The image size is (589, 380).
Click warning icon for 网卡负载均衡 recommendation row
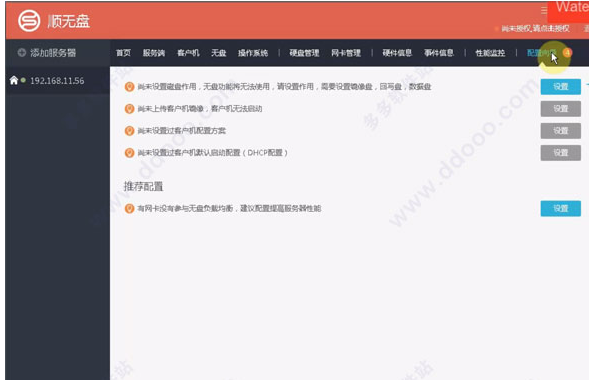coord(129,208)
